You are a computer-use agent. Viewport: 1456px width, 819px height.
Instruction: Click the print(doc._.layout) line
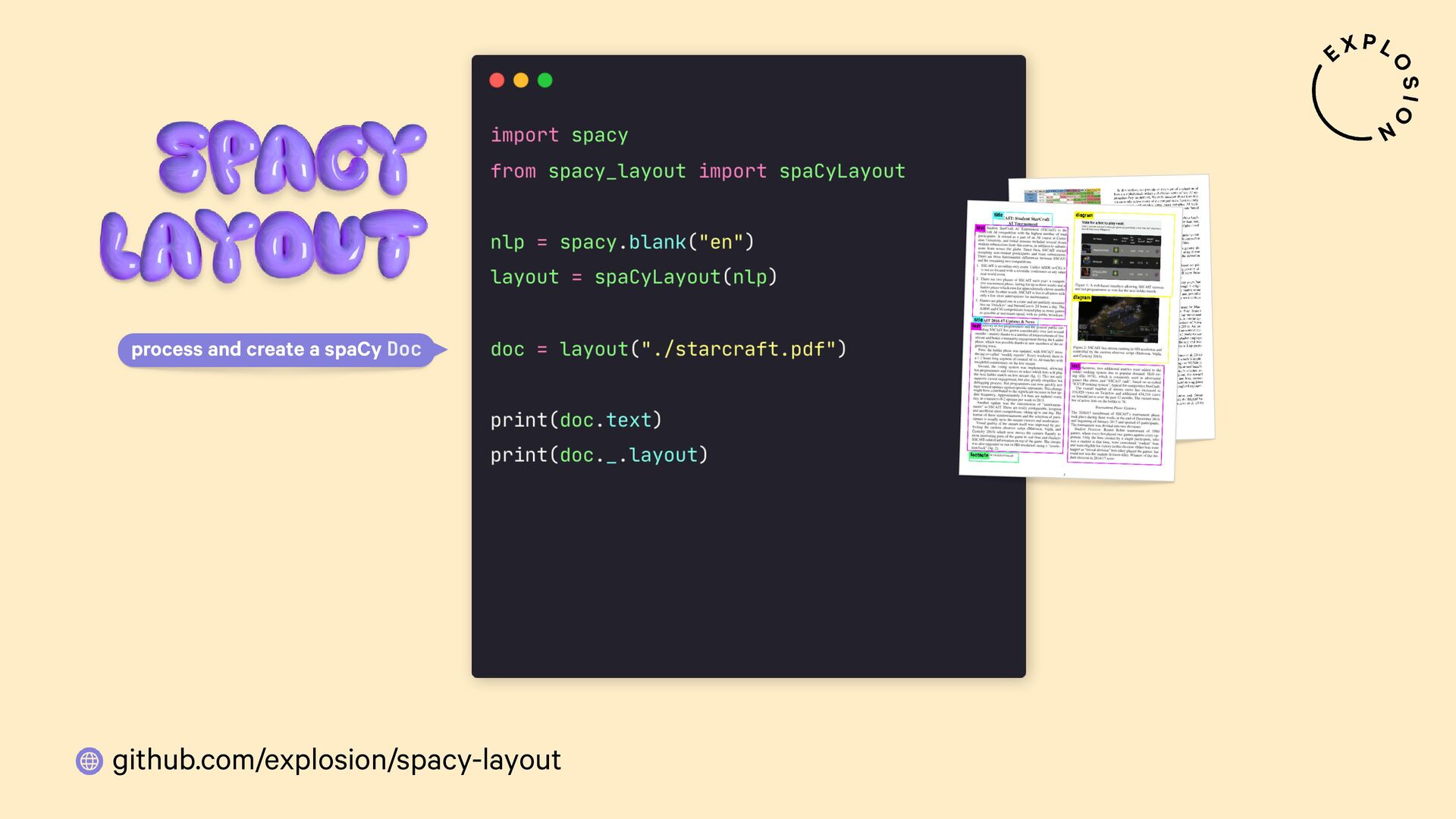[x=599, y=455]
